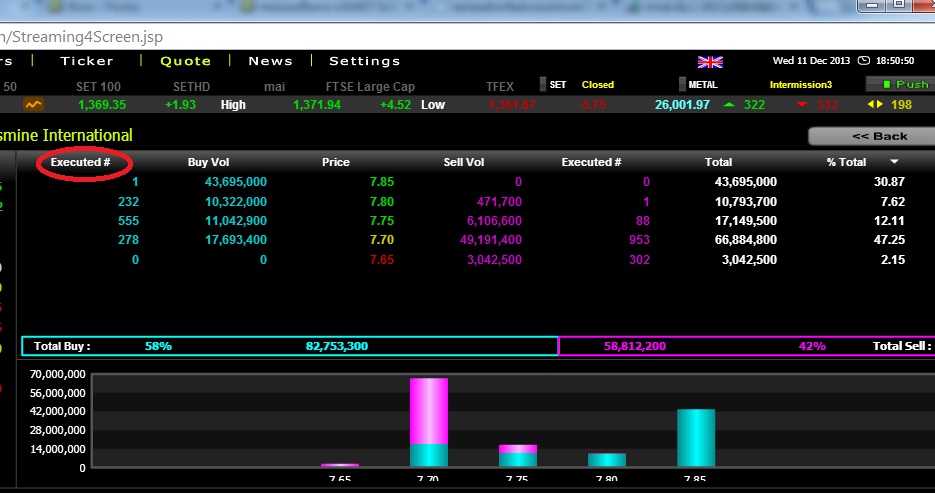Viewport: 935px width, 495px height.
Task: Click the price 7.85 cell
Action: click(382, 182)
